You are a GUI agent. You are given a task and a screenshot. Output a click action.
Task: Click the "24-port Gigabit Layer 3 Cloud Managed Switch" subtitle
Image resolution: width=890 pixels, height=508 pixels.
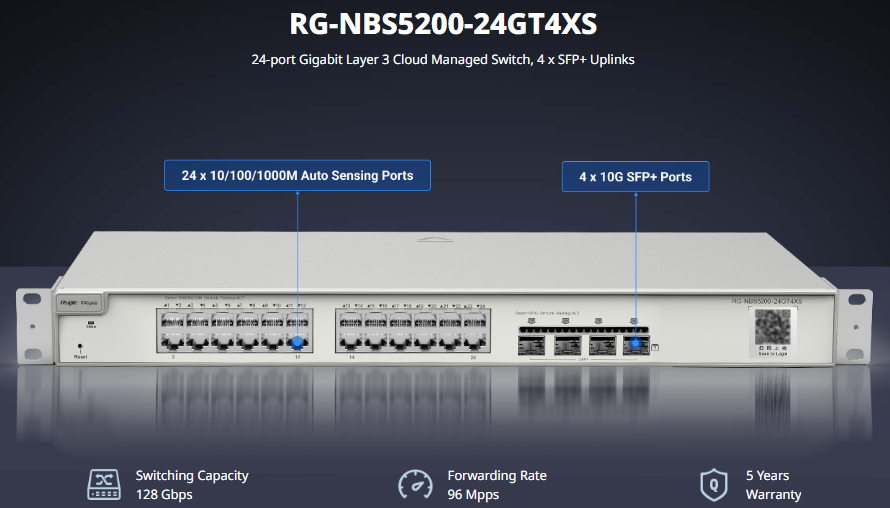click(443, 60)
